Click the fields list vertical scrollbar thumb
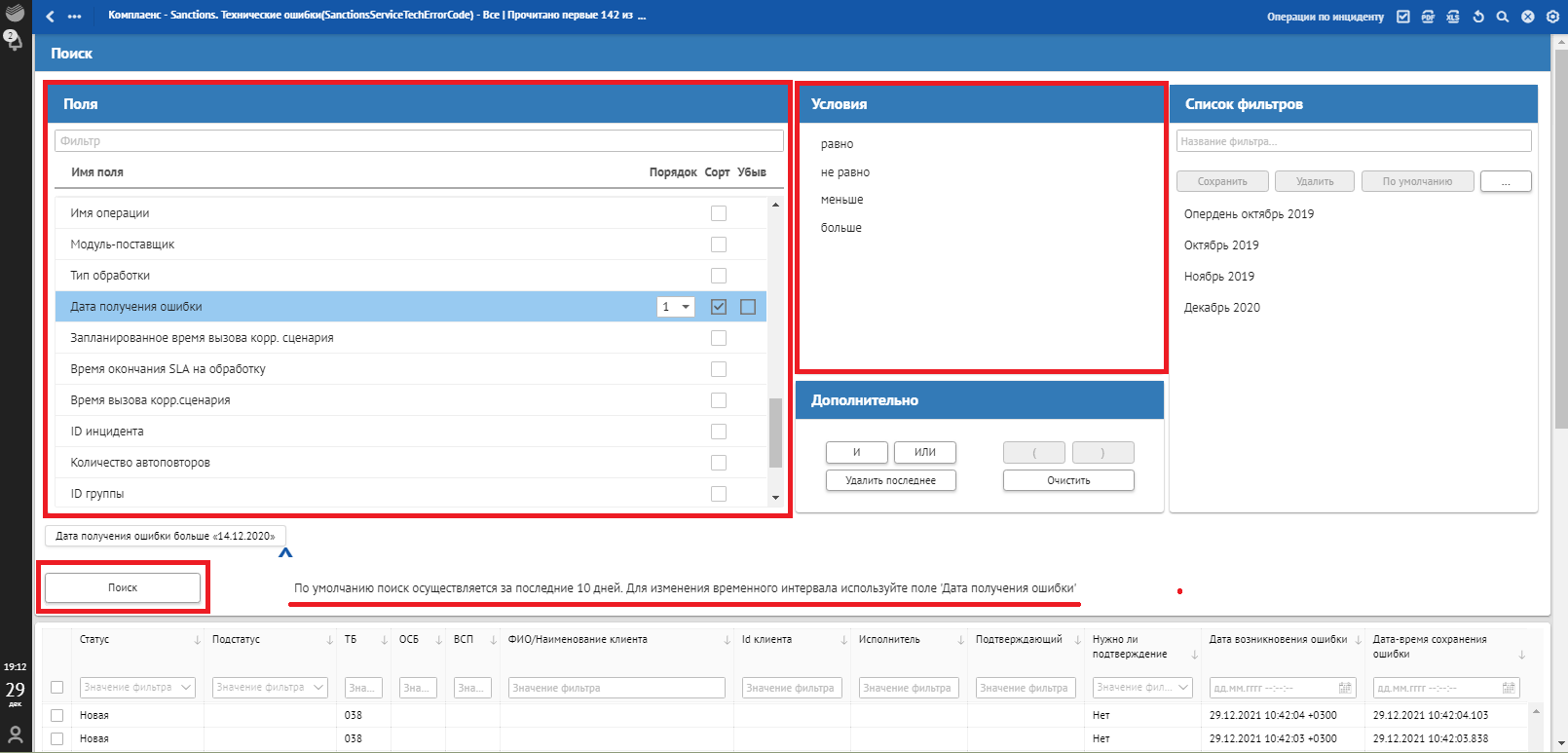 775,433
